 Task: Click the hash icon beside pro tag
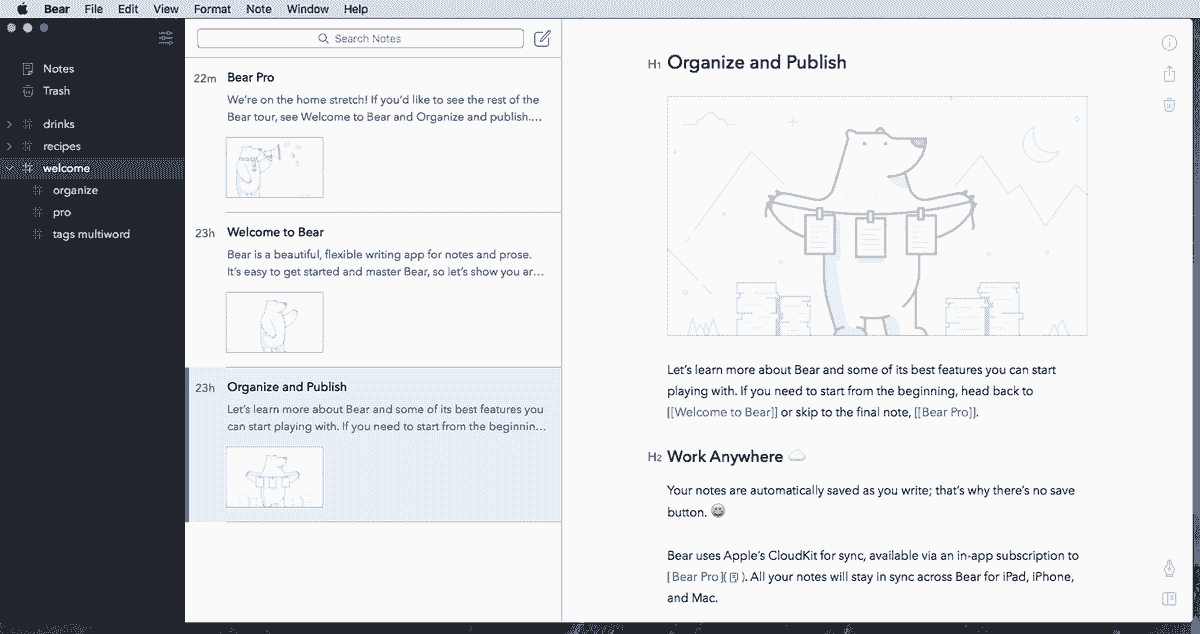pyautogui.click(x=38, y=212)
